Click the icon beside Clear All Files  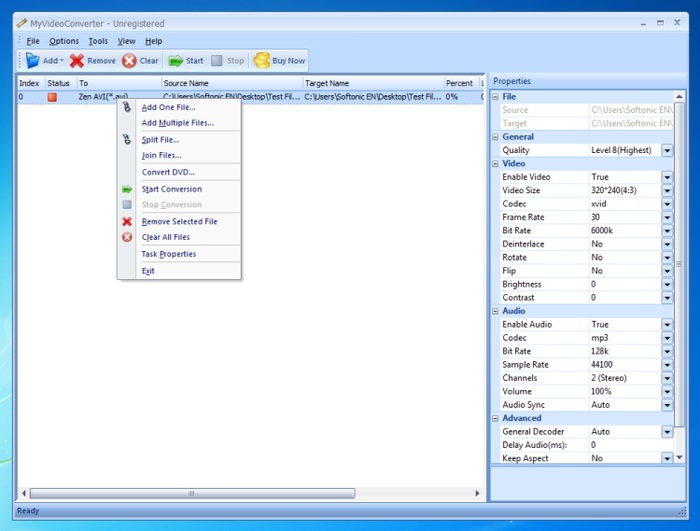[x=127, y=237]
